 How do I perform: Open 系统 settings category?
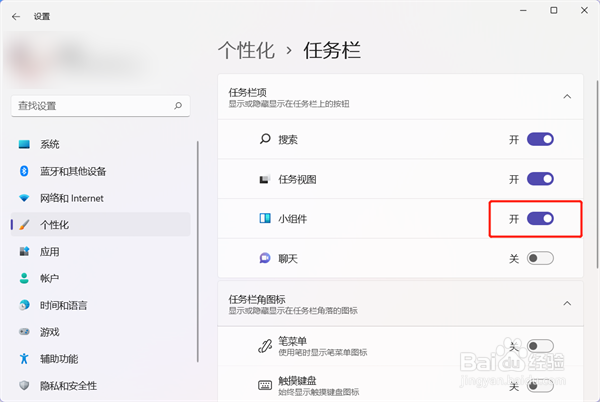click(101, 144)
